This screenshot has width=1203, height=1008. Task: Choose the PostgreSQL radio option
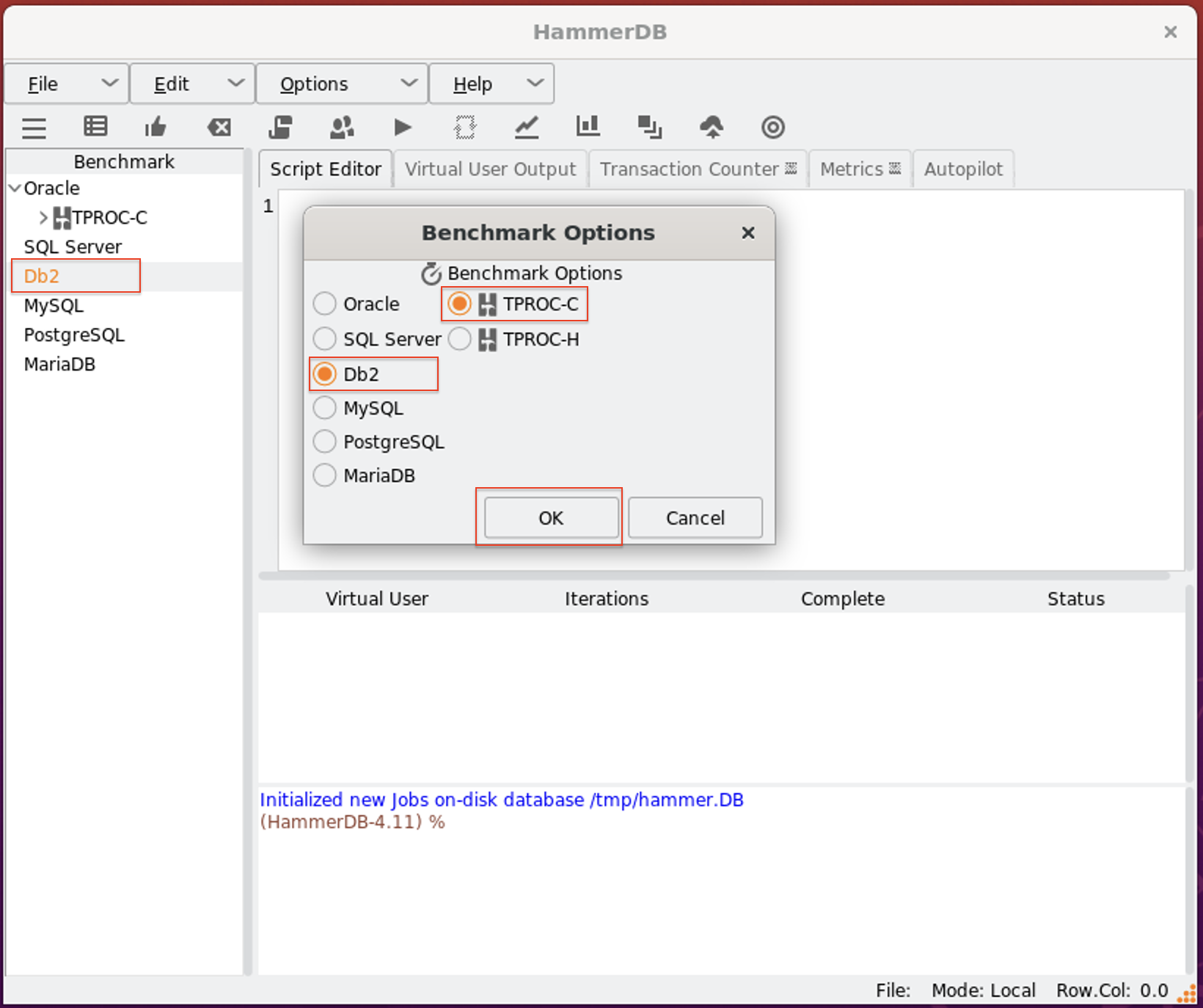click(x=324, y=442)
